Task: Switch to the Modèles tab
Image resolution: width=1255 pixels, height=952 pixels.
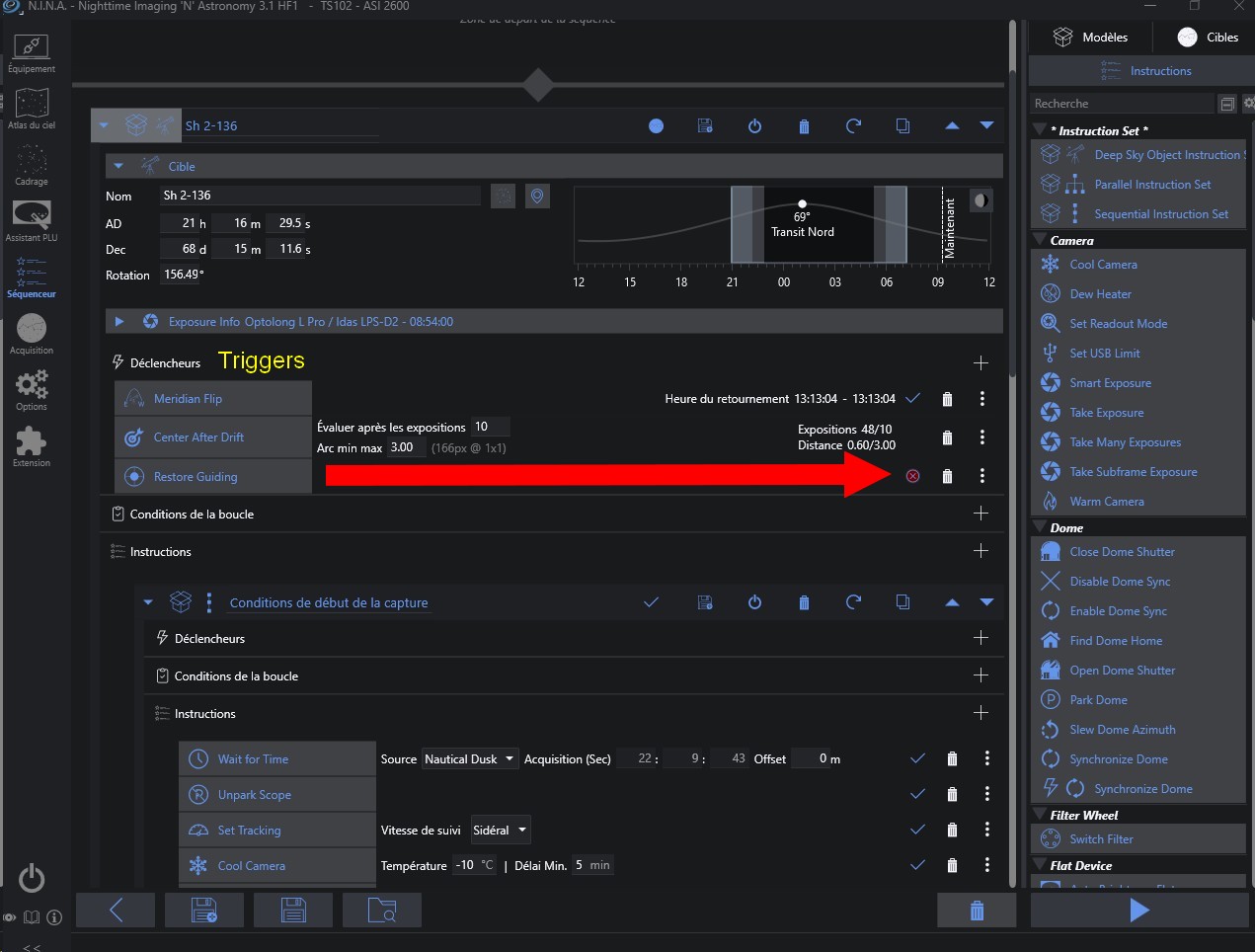Action: (1090, 38)
